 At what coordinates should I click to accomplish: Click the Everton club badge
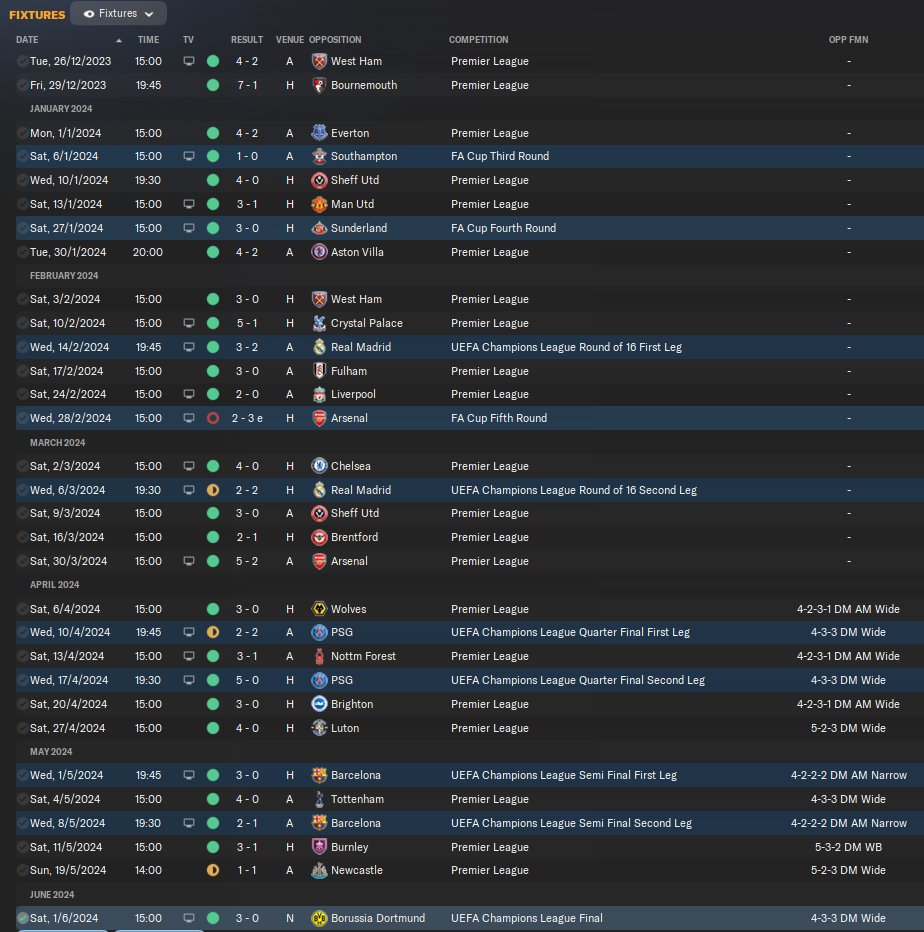319,133
